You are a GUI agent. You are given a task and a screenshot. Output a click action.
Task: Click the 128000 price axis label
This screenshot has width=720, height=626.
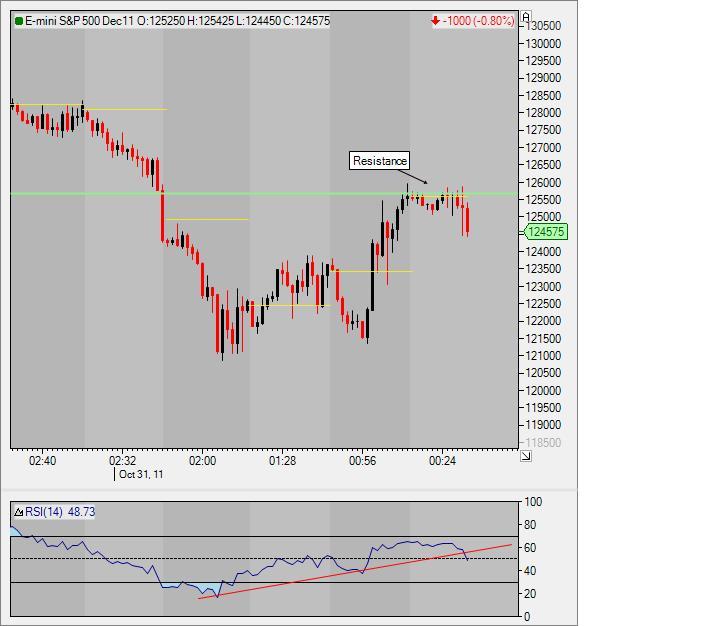(543, 113)
